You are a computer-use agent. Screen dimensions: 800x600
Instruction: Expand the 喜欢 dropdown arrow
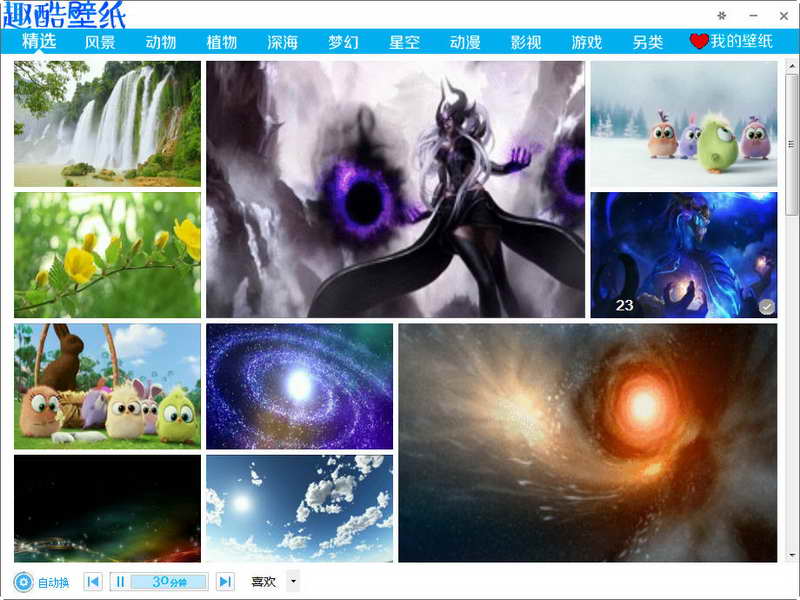pos(293,581)
